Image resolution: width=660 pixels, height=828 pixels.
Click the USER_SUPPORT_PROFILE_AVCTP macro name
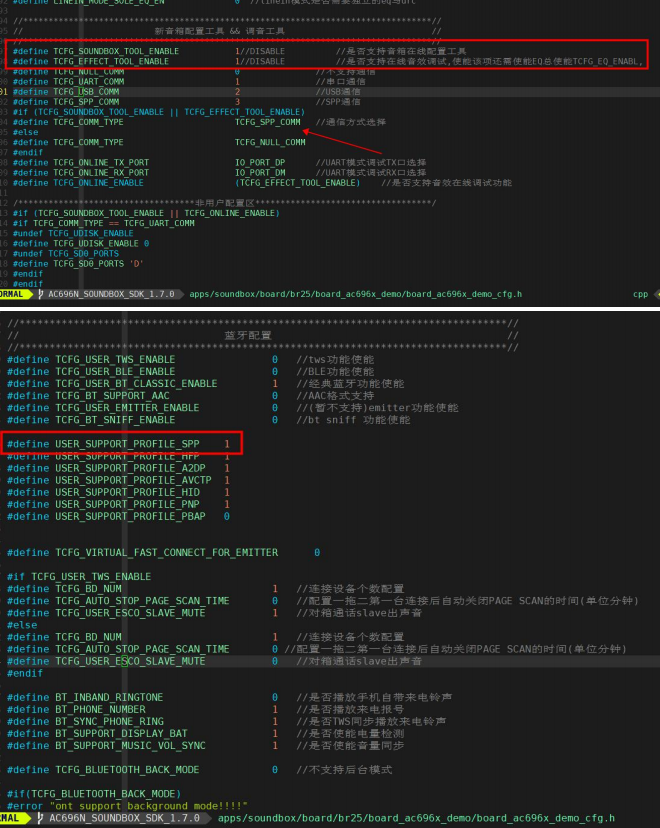pyautogui.click(x=133, y=481)
